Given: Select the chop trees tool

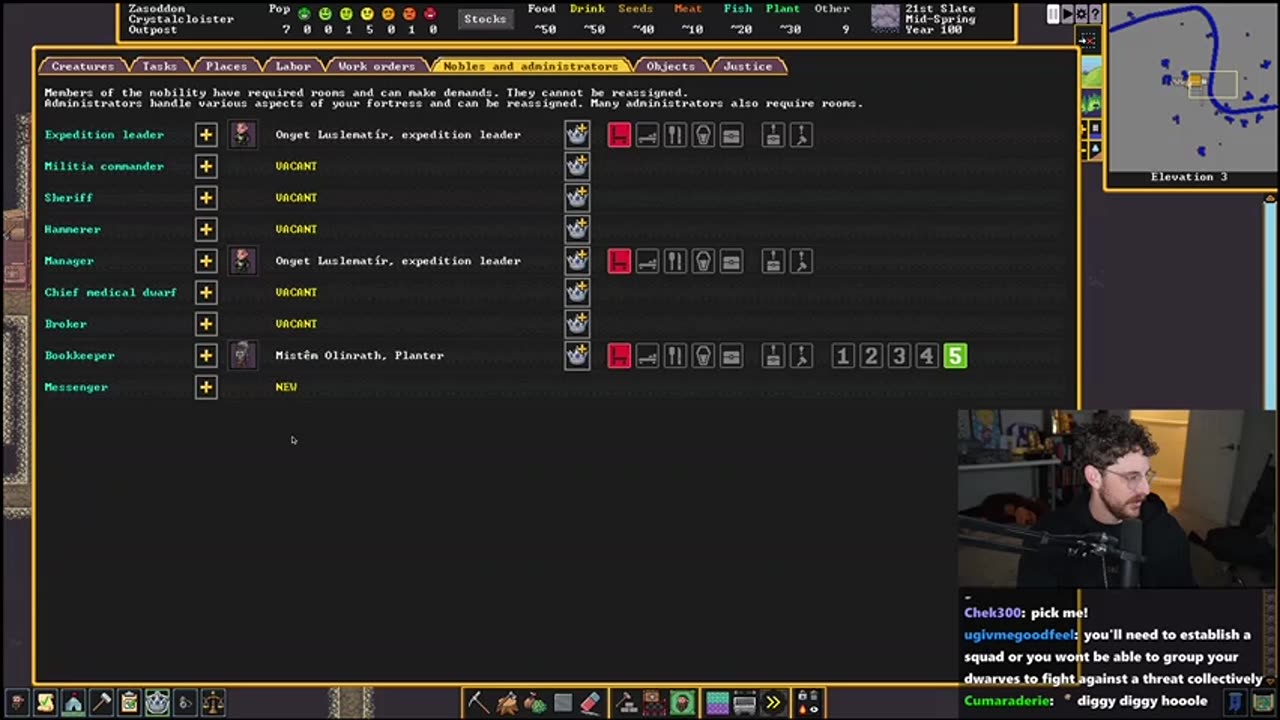Looking at the screenshot, I should 506,703.
